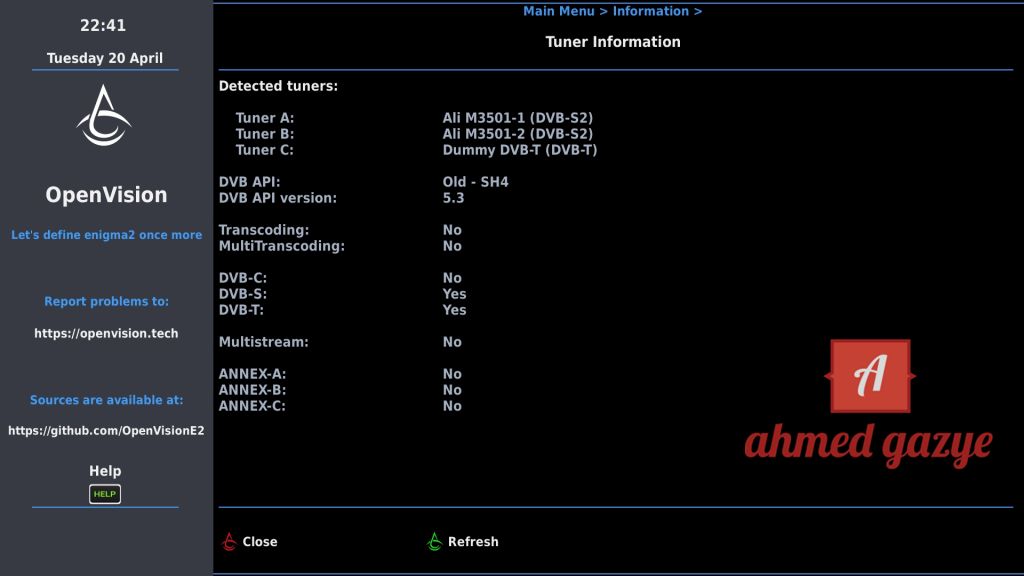The image size is (1024, 576).
Task: Click the No value for Transcoding
Action: pos(452,230)
